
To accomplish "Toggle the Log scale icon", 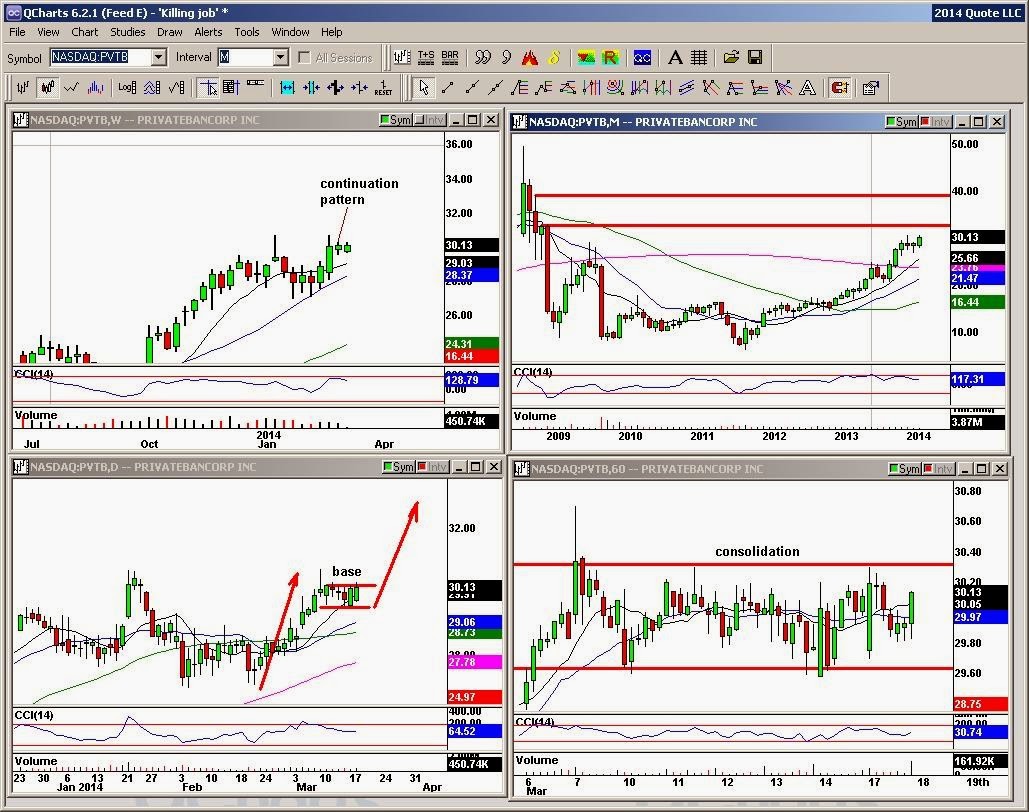I will (127, 87).
